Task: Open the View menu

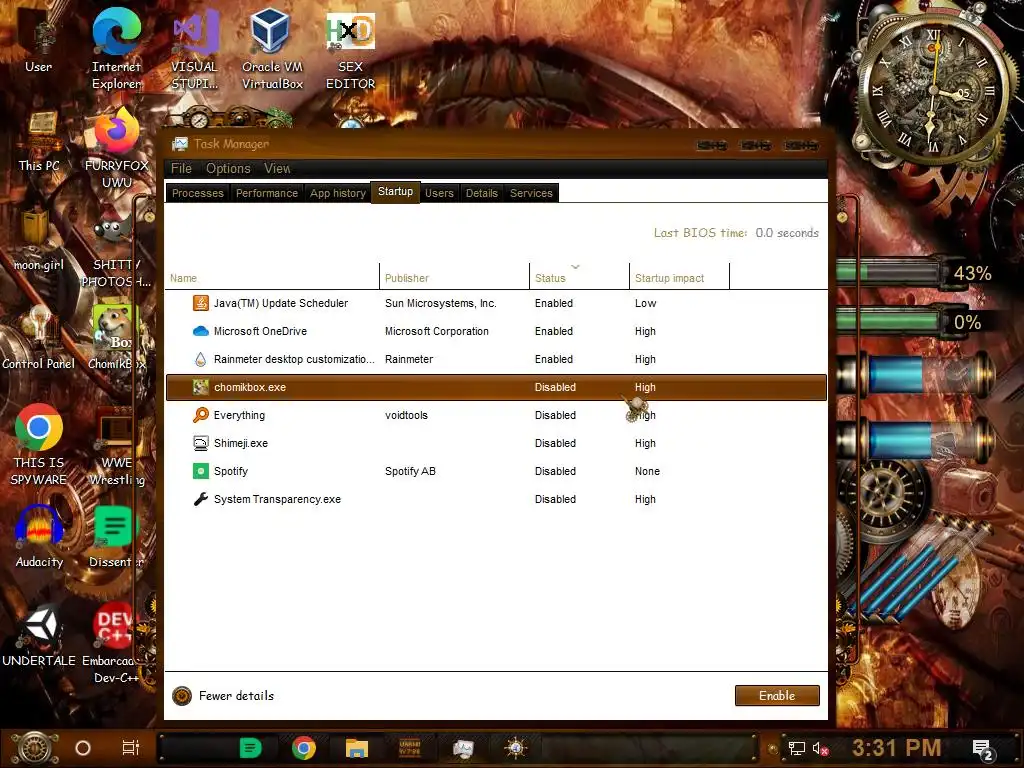Action: (277, 168)
